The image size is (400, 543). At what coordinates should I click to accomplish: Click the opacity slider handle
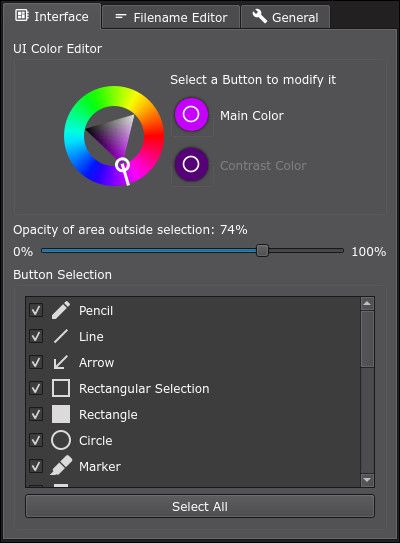click(x=263, y=250)
